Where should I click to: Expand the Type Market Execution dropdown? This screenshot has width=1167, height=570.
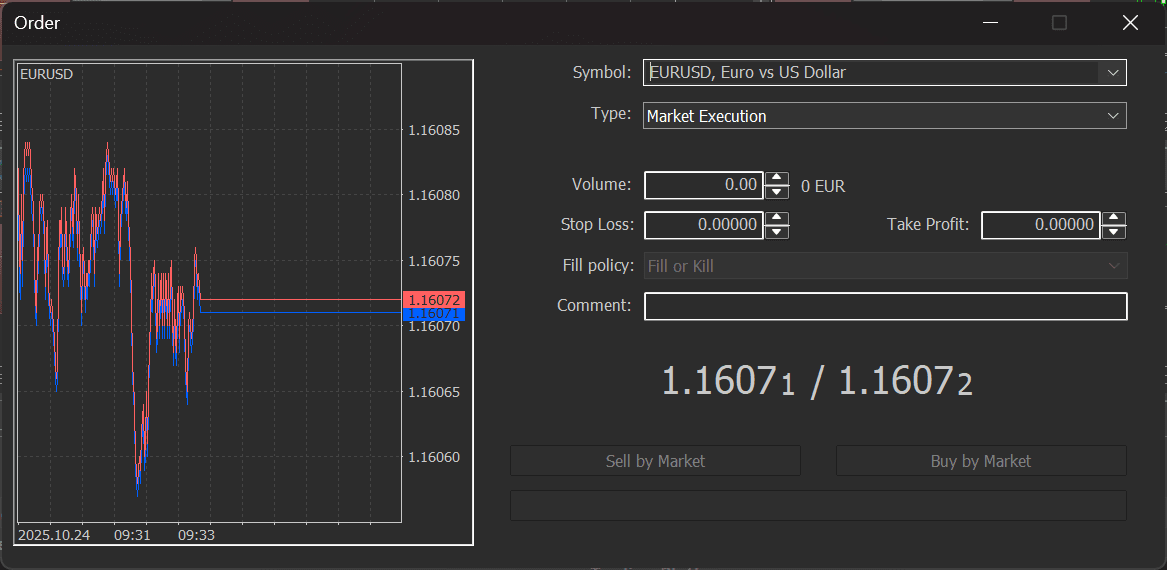[1113, 116]
